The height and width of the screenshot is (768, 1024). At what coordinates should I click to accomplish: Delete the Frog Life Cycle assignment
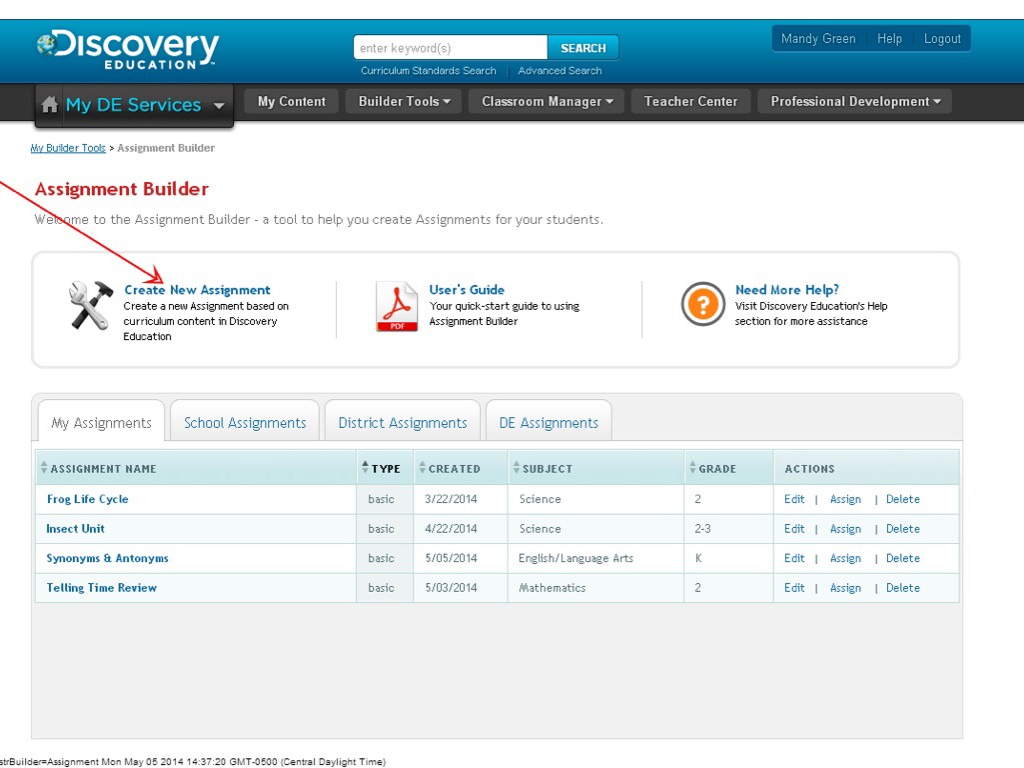(x=902, y=499)
